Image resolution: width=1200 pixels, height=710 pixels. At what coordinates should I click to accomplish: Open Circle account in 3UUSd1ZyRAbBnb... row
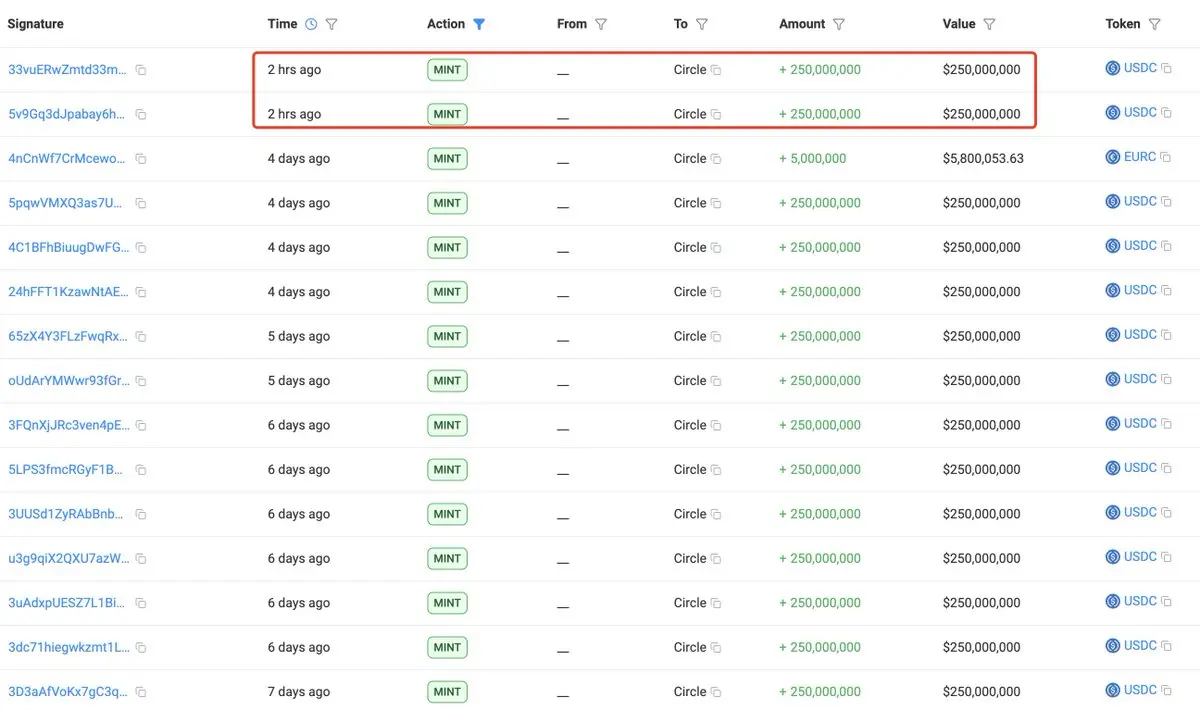coord(690,514)
